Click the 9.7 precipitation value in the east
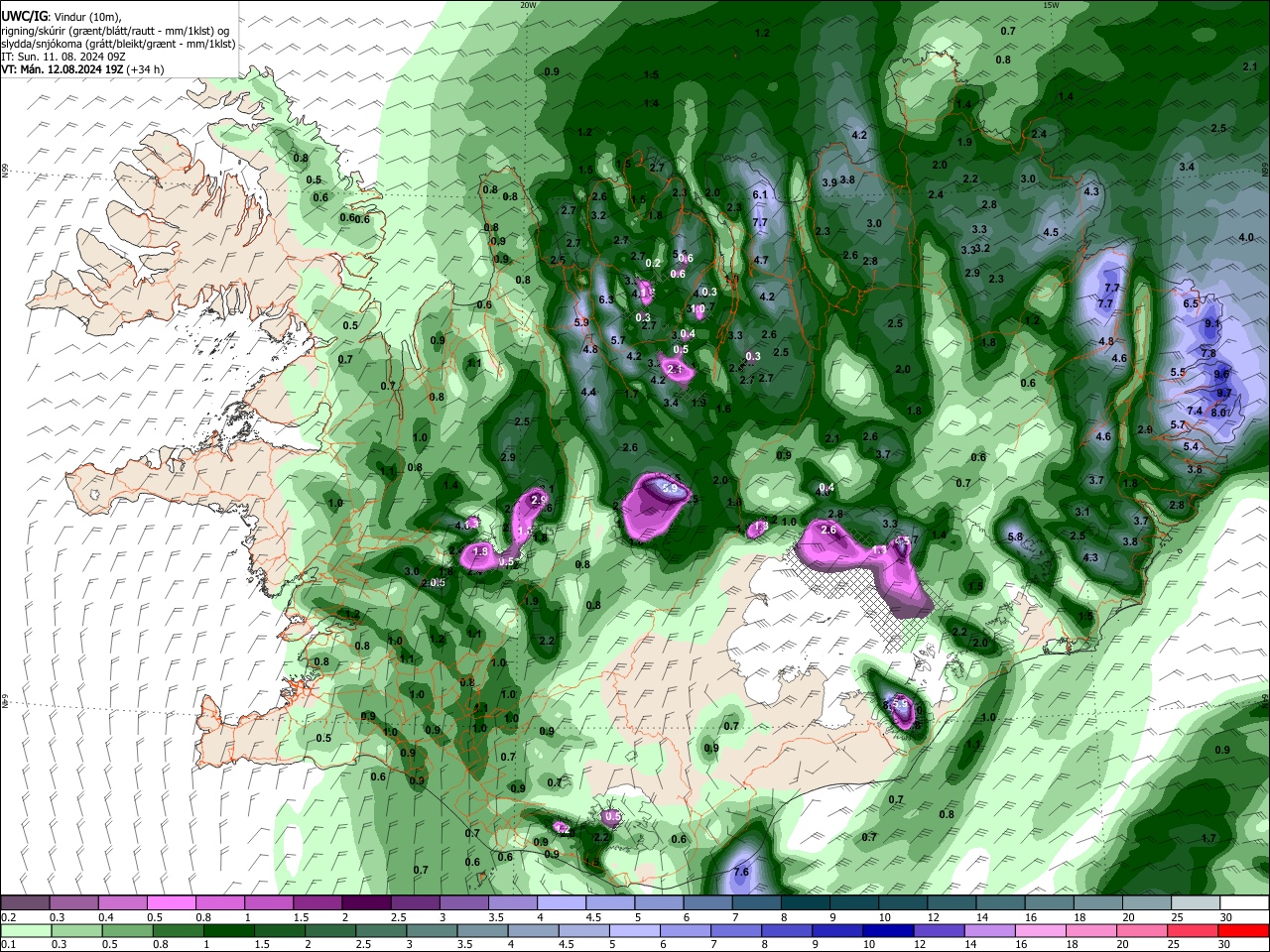Image resolution: width=1270 pixels, height=952 pixels. click(1224, 394)
